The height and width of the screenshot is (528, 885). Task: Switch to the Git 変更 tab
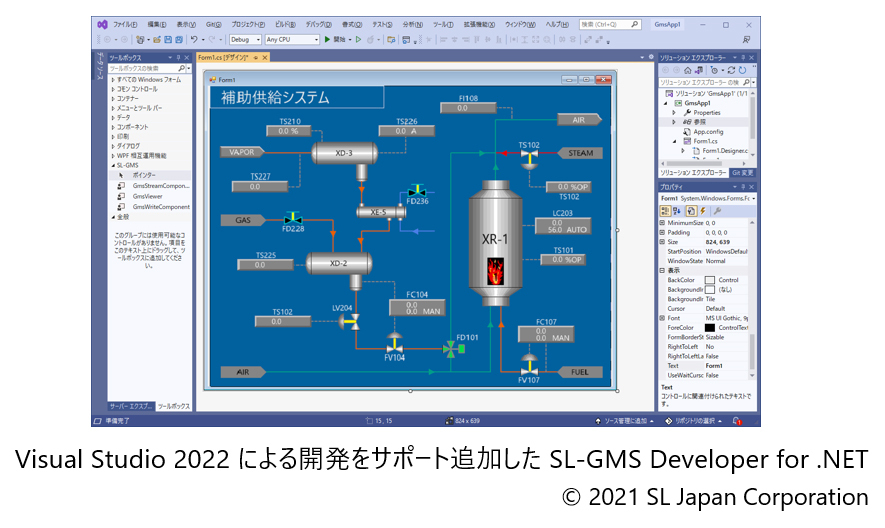pyautogui.click(x=742, y=173)
